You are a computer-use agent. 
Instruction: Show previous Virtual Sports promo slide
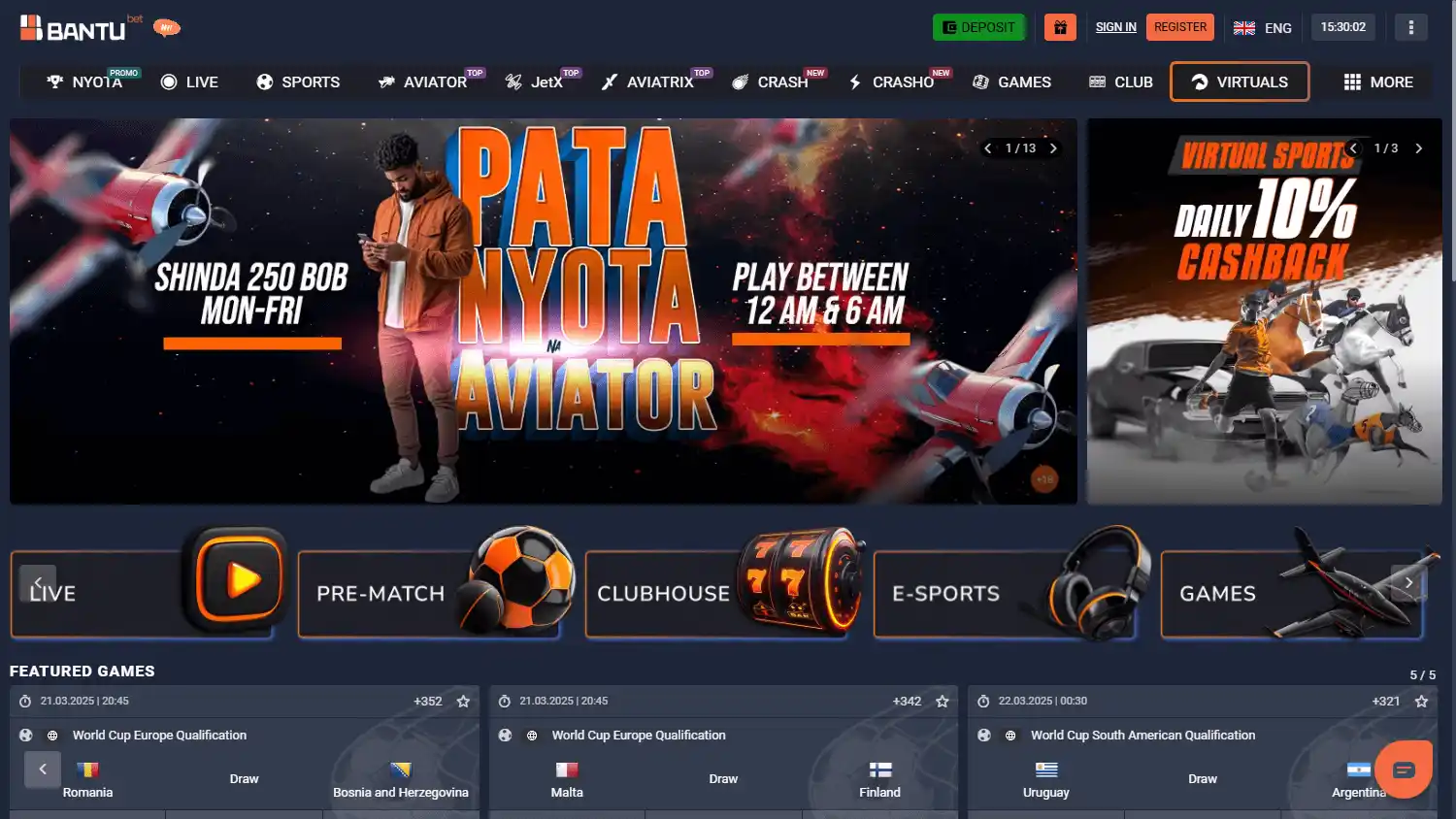1354,148
